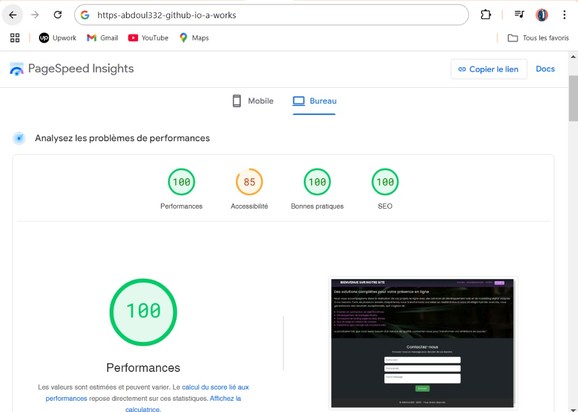Open the apps grid shortcut
Image resolution: width=578 pixels, height=412 pixels.
pyautogui.click(x=15, y=38)
